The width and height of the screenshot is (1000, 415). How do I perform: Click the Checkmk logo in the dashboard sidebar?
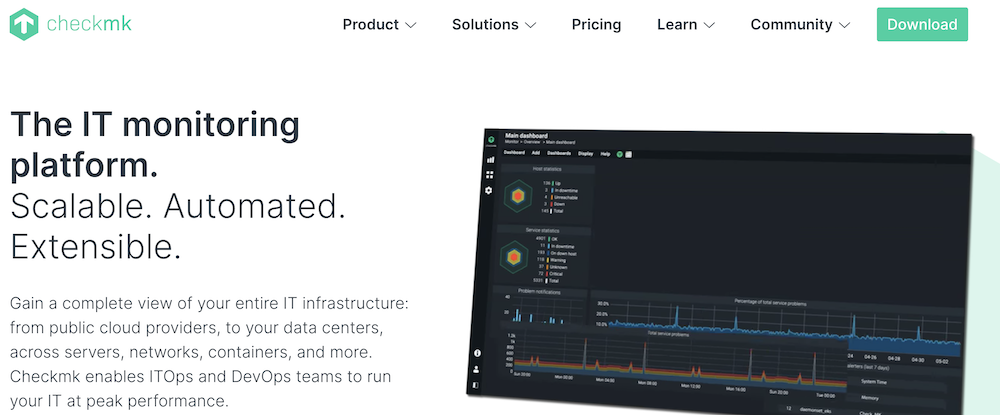[x=491, y=140]
